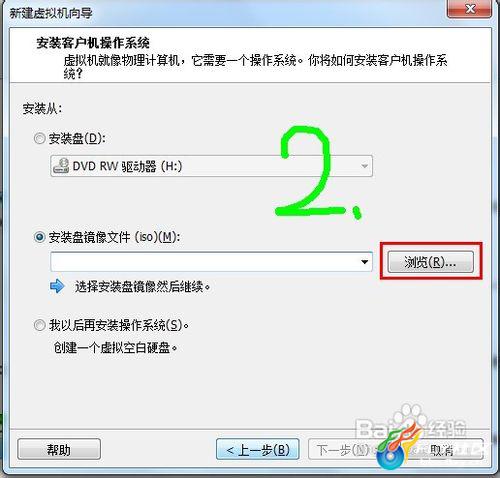Expand the DVD drive list arrow
This screenshot has height=478, width=500.
[365, 166]
